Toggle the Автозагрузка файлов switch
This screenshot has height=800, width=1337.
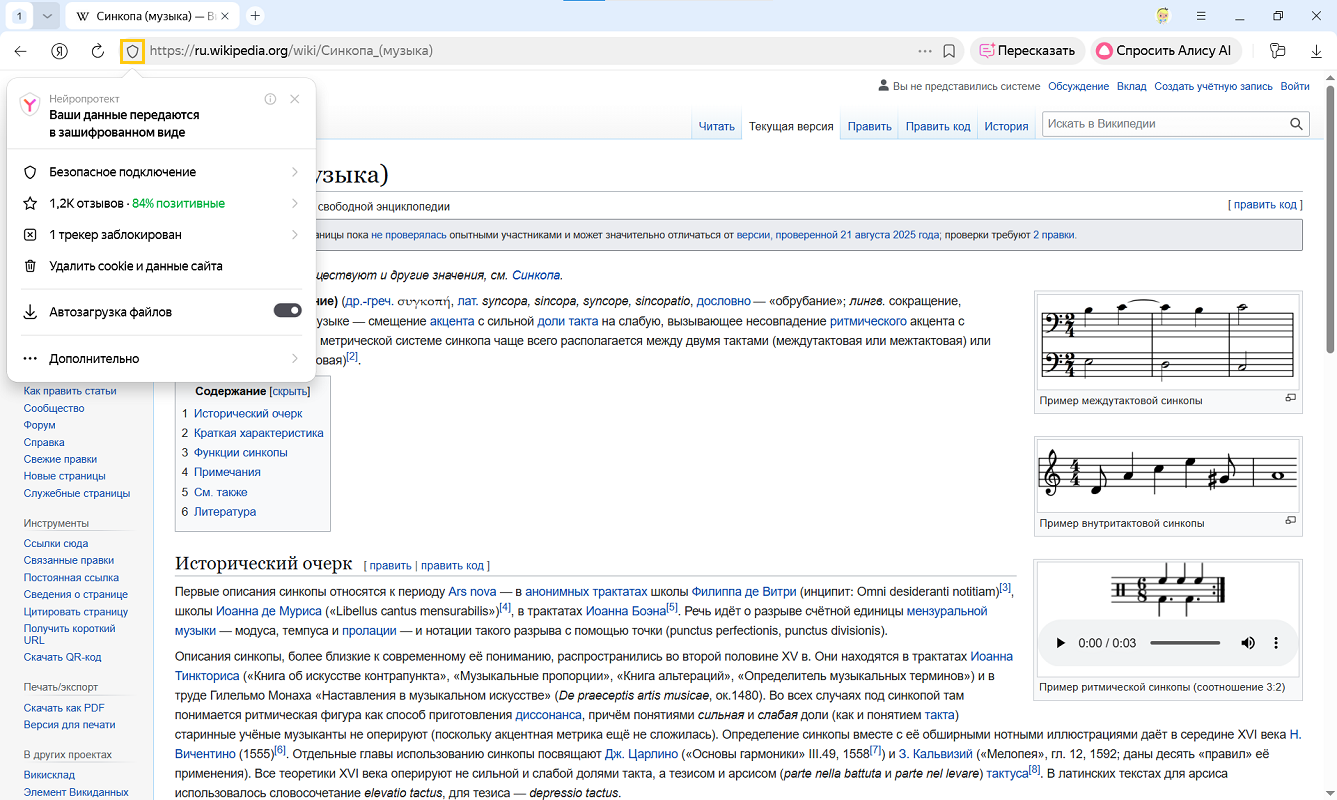click(x=287, y=311)
